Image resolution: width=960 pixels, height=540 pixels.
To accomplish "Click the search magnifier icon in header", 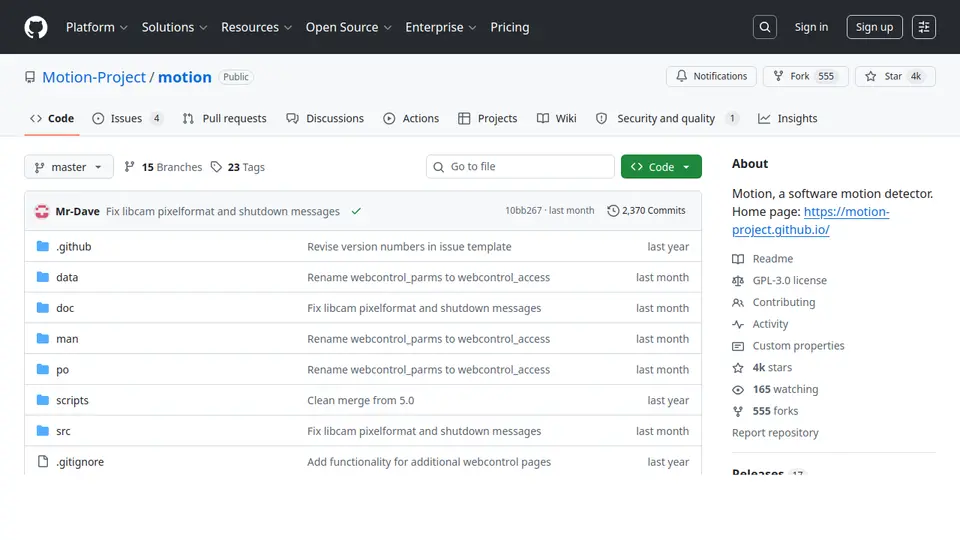I will click(765, 27).
